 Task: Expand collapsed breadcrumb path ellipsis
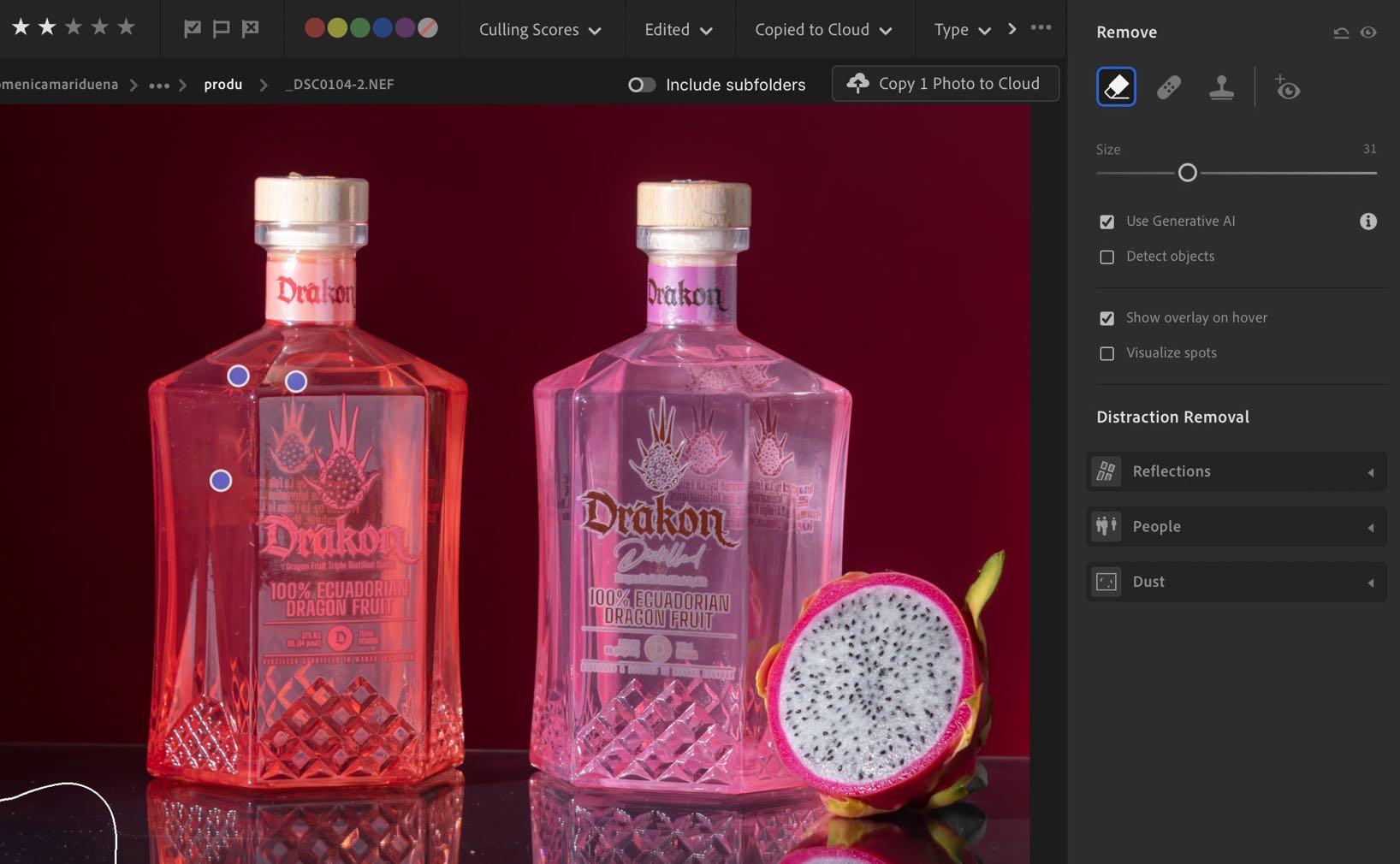pos(159,85)
